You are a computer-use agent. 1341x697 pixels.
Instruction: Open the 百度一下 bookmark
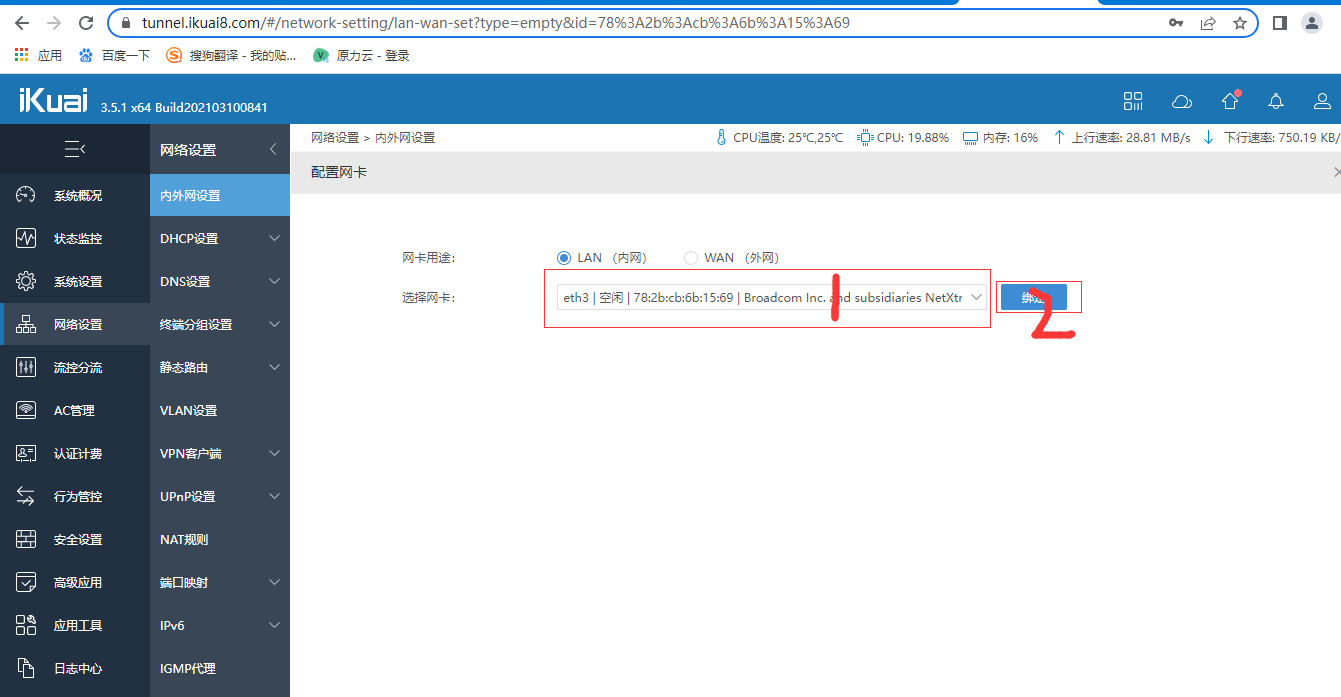coord(114,56)
